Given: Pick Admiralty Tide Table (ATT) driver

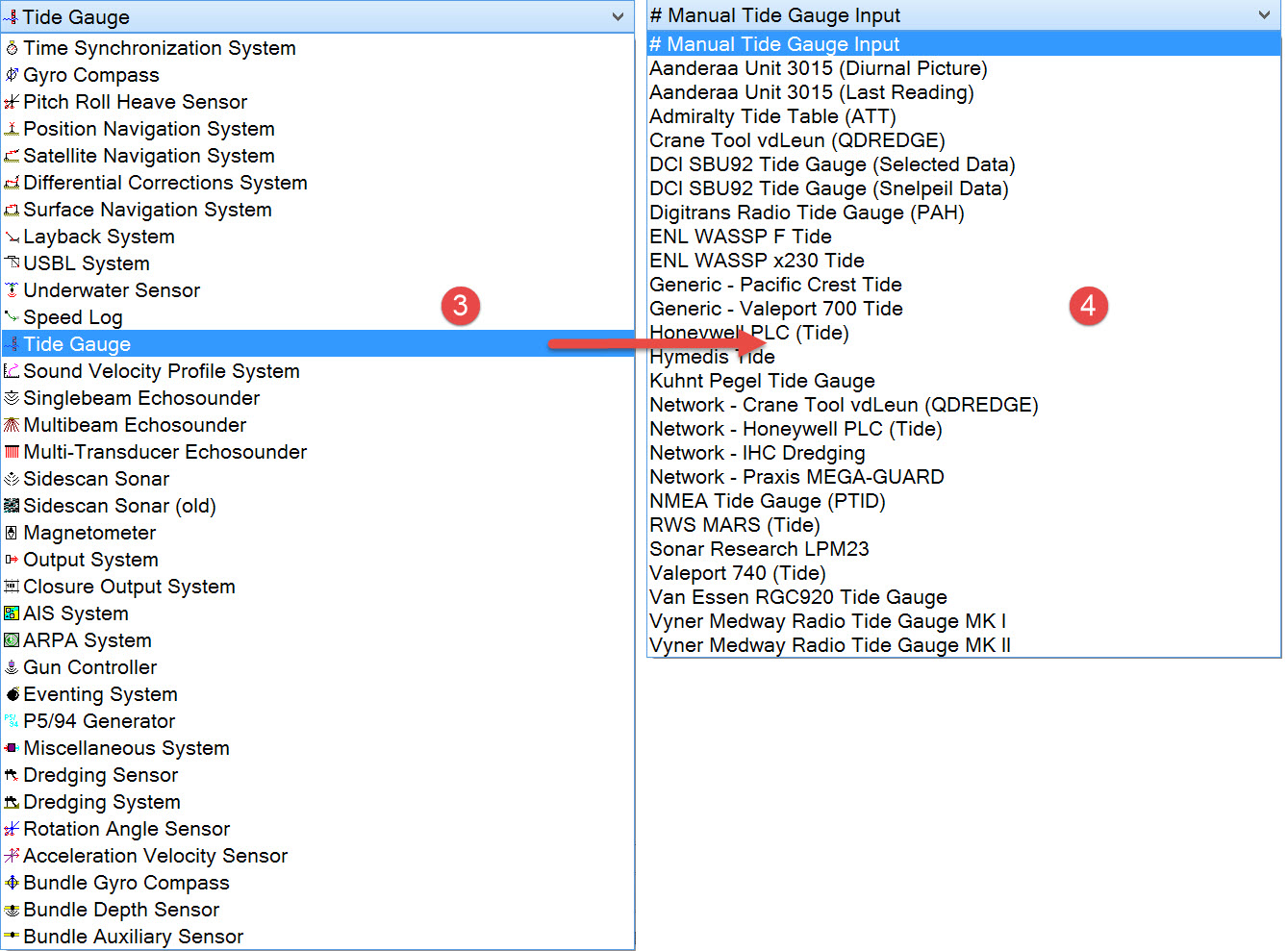Looking at the screenshot, I should tap(964, 116).
